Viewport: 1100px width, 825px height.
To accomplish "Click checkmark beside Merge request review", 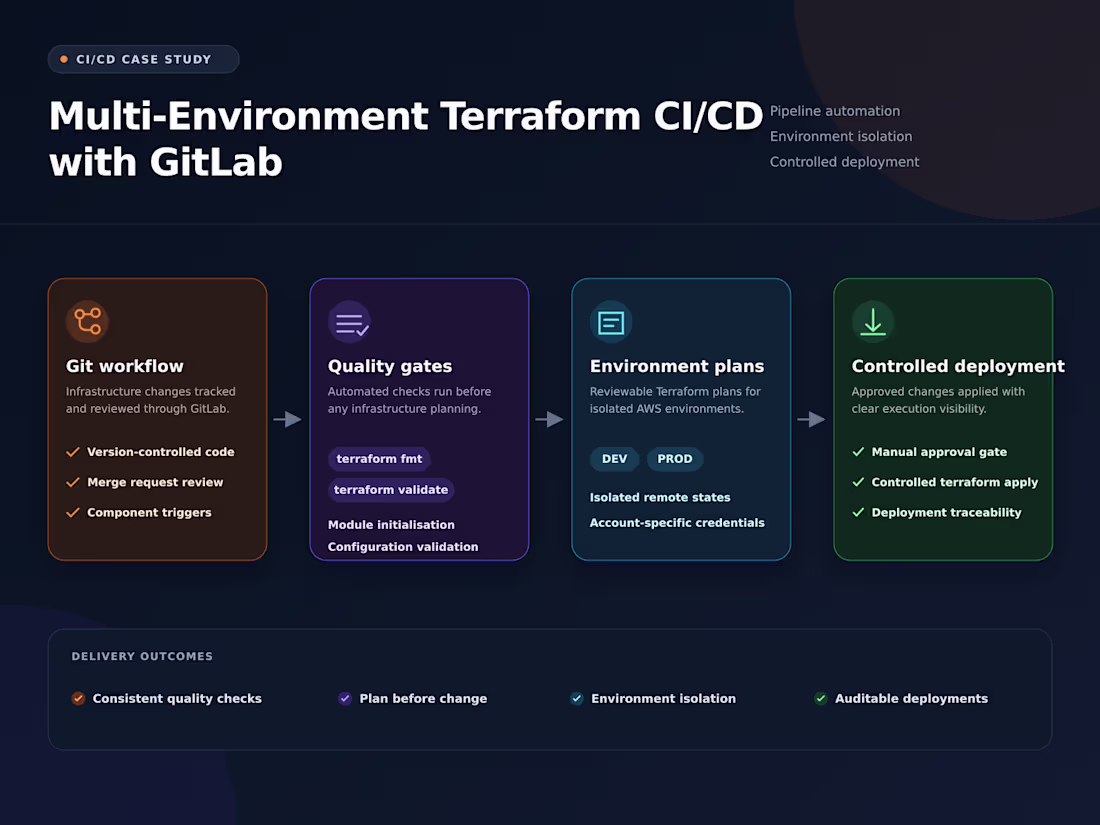I will tap(73, 482).
